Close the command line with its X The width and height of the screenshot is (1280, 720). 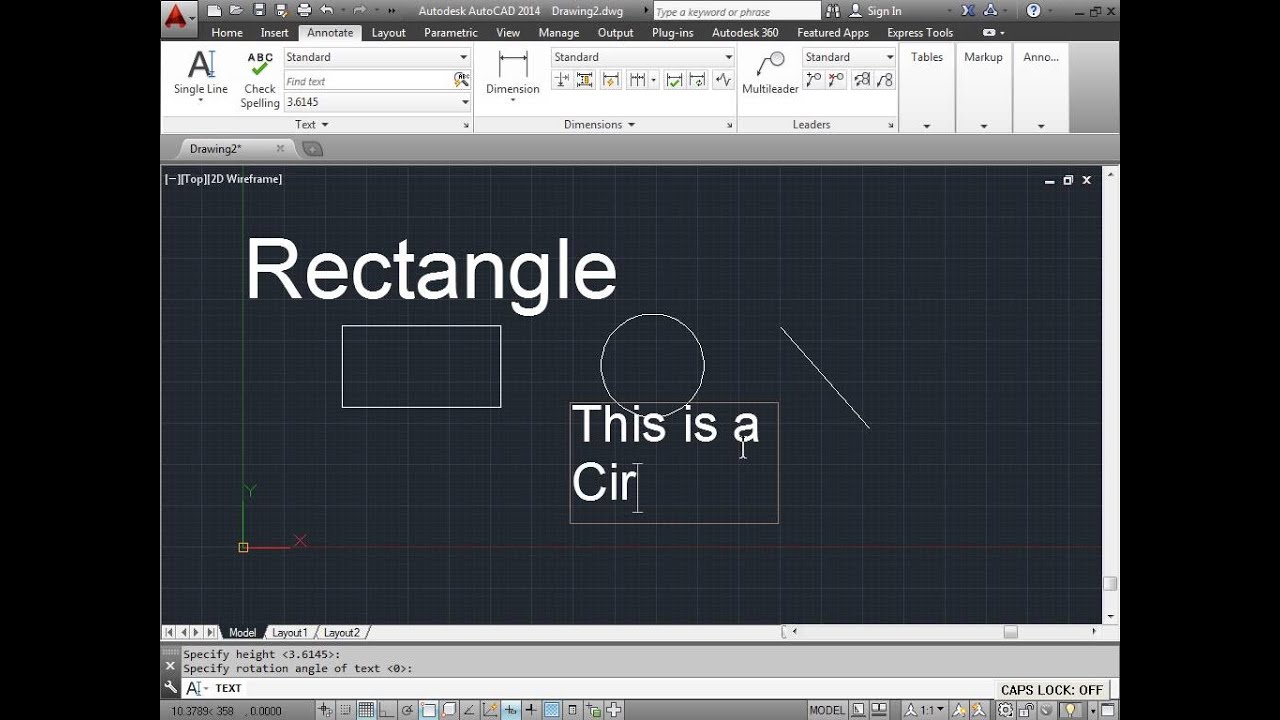tap(170, 666)
